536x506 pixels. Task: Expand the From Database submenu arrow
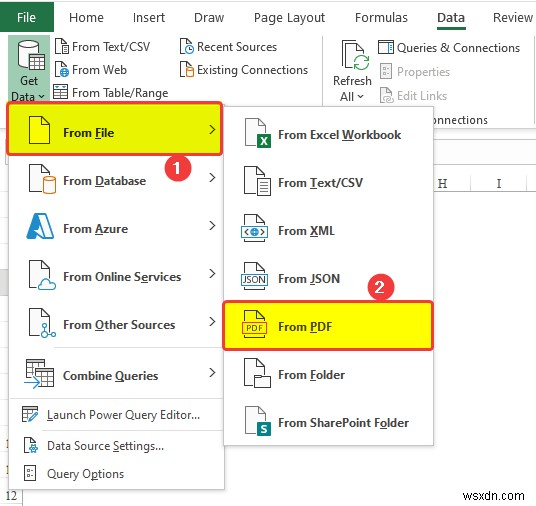[212, 177]
